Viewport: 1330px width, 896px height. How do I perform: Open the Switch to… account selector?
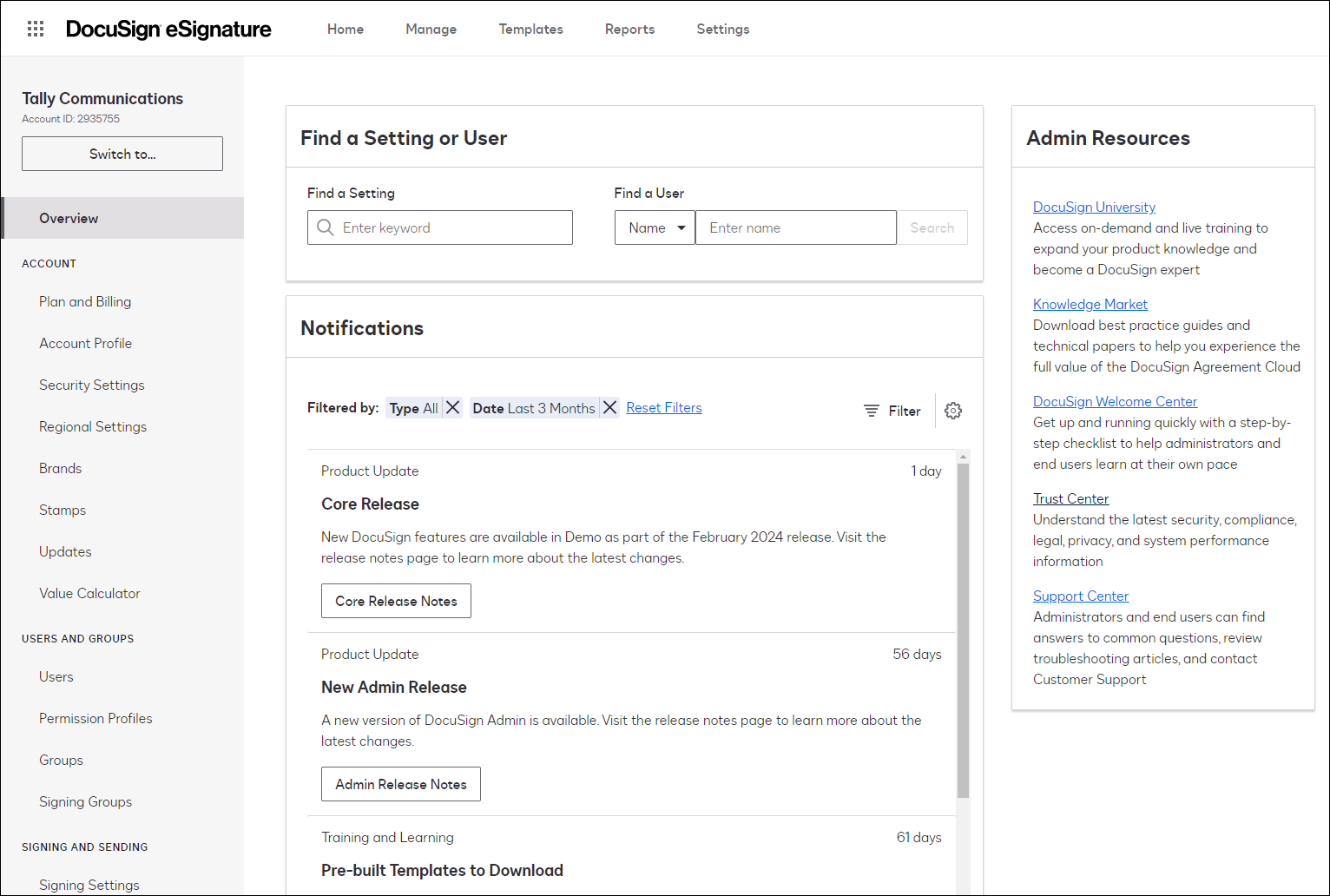(x=122, y=154)
